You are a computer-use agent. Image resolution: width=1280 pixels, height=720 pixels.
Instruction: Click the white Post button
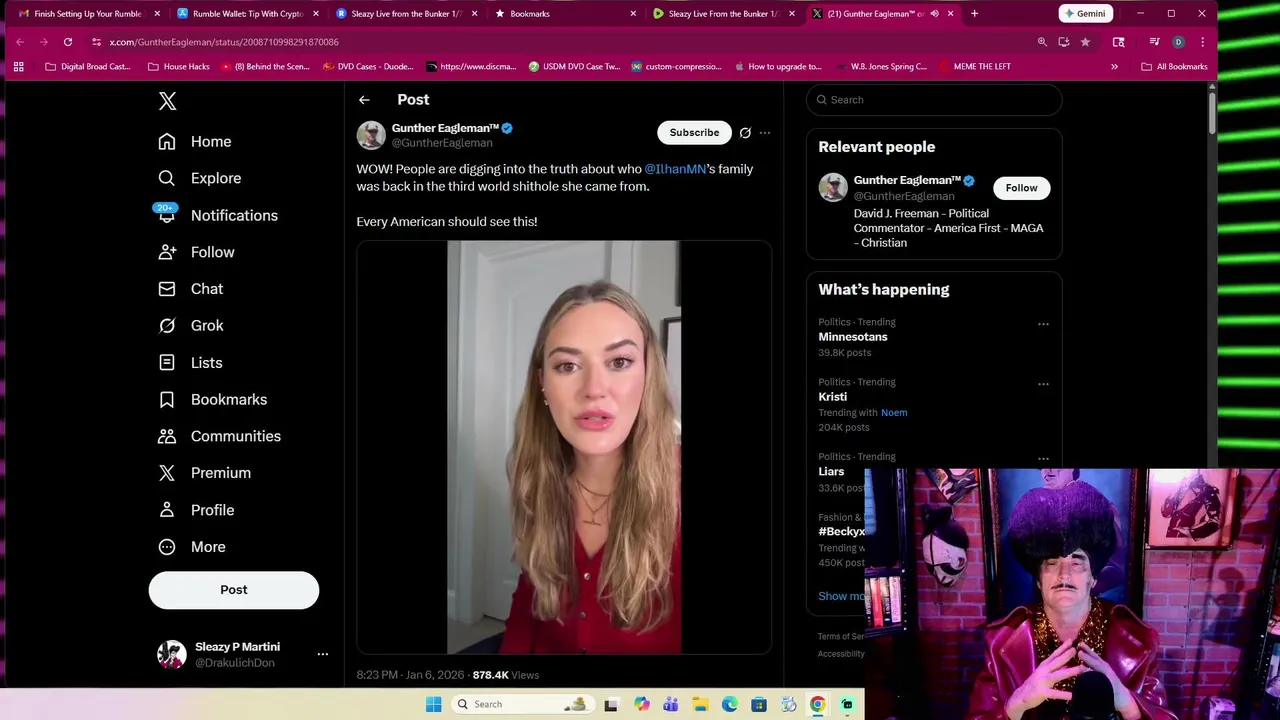click(x=234, y=590)
